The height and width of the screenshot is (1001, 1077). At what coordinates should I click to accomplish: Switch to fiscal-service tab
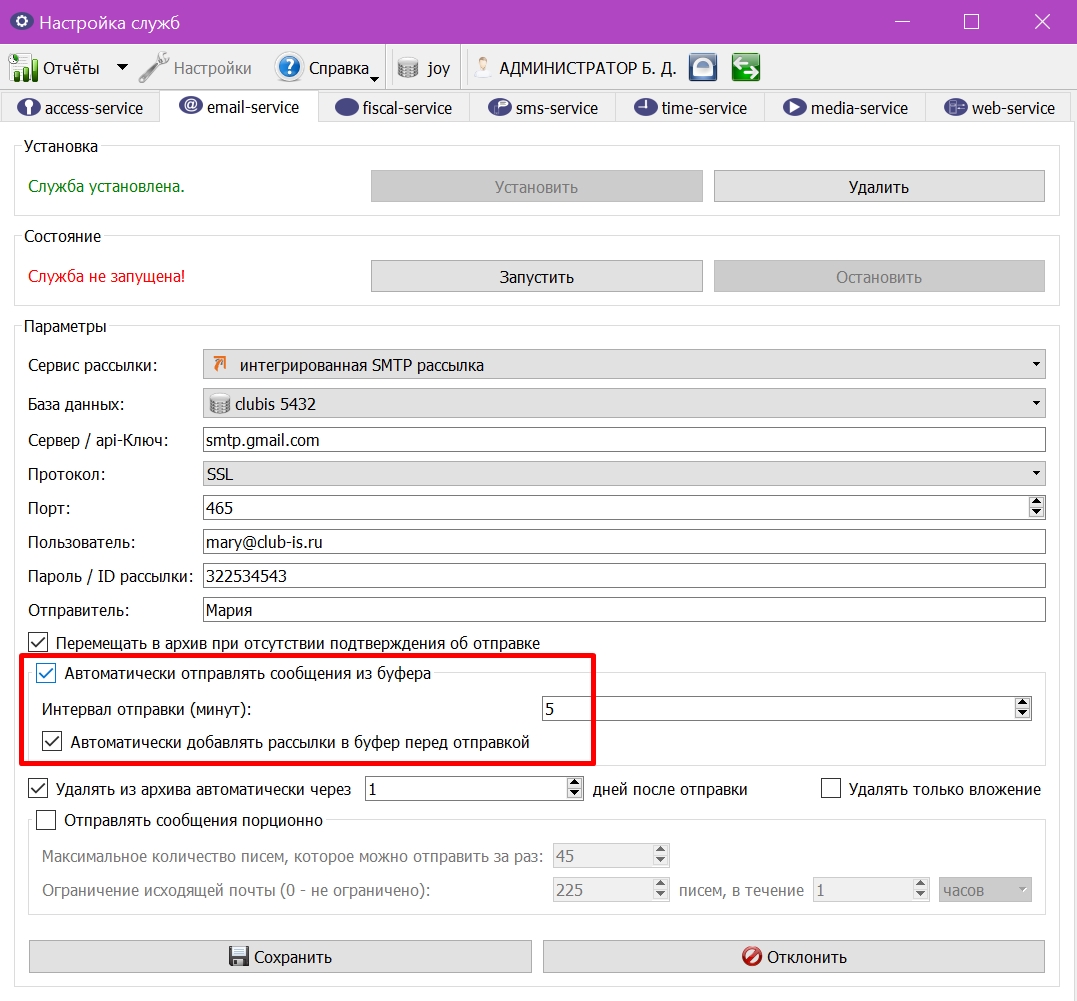click(394, 108)
